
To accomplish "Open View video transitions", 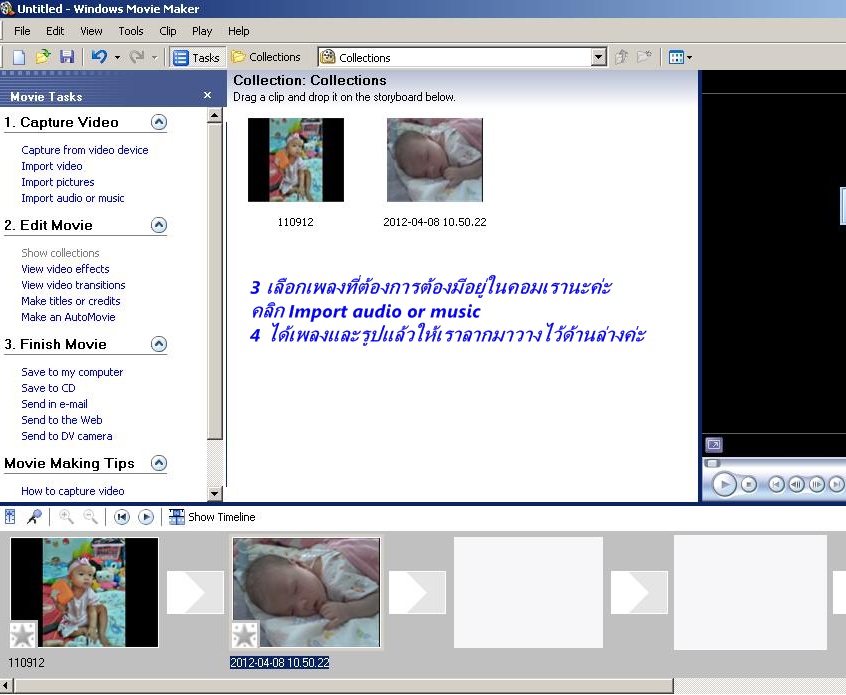I will tap(73, 285).
